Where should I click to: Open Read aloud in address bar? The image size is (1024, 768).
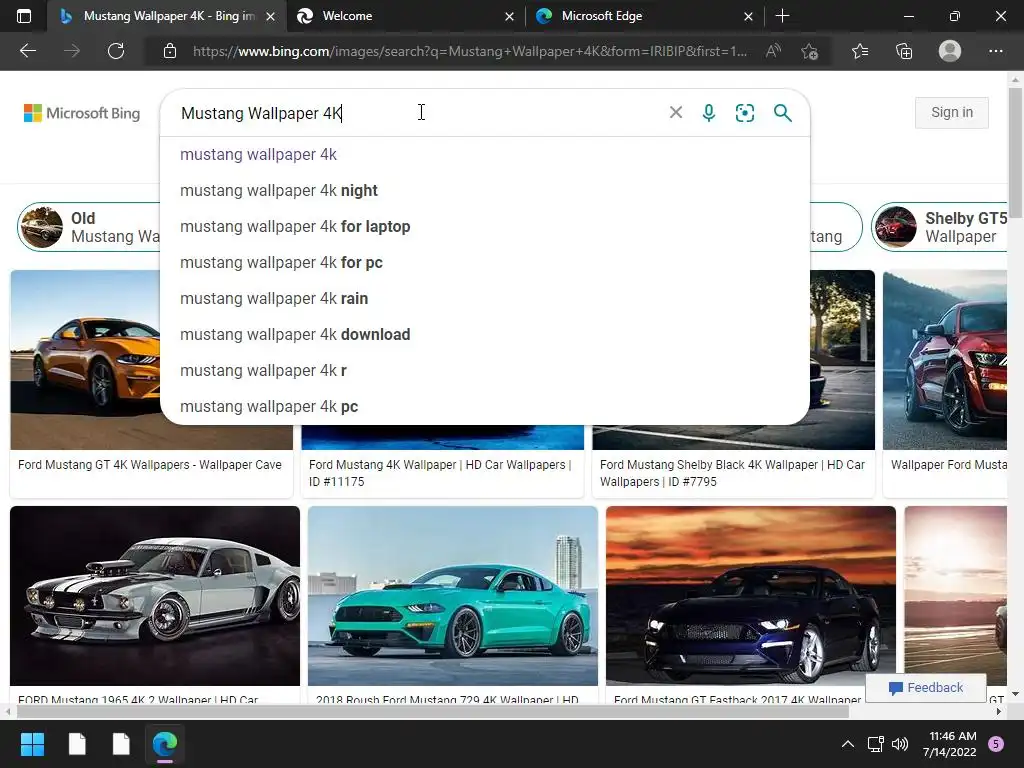point(773,51)
